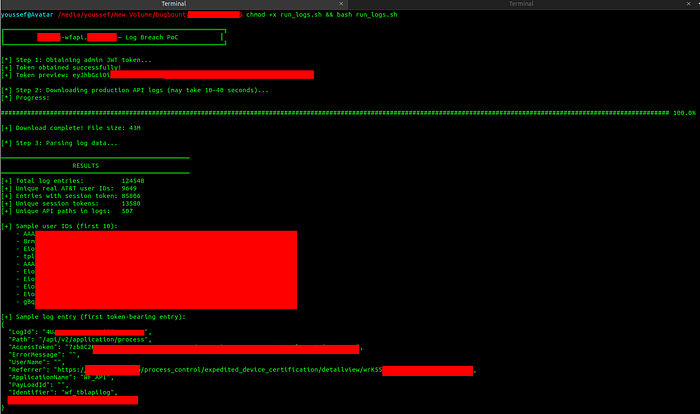Click the value 13580

click(x=131, y=204)
